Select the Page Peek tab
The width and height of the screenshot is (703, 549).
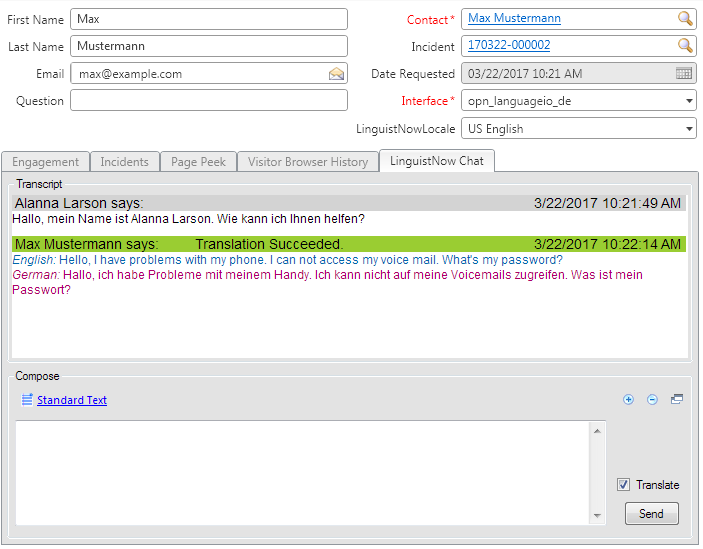coord(198,162)
